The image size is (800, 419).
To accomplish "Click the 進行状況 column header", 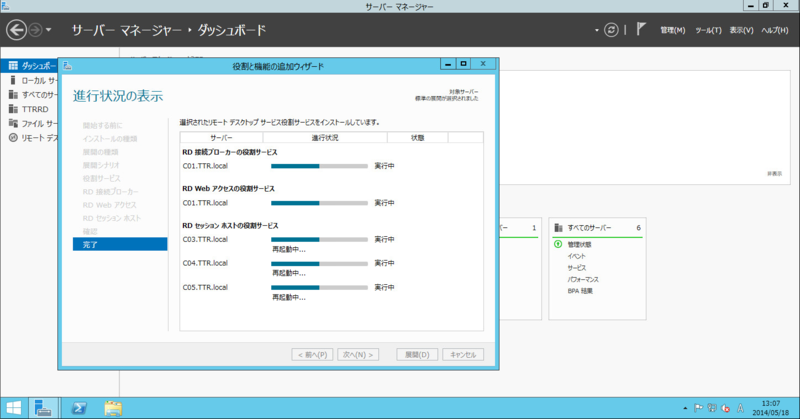I will pyautogui.click(x=325, y=138).
